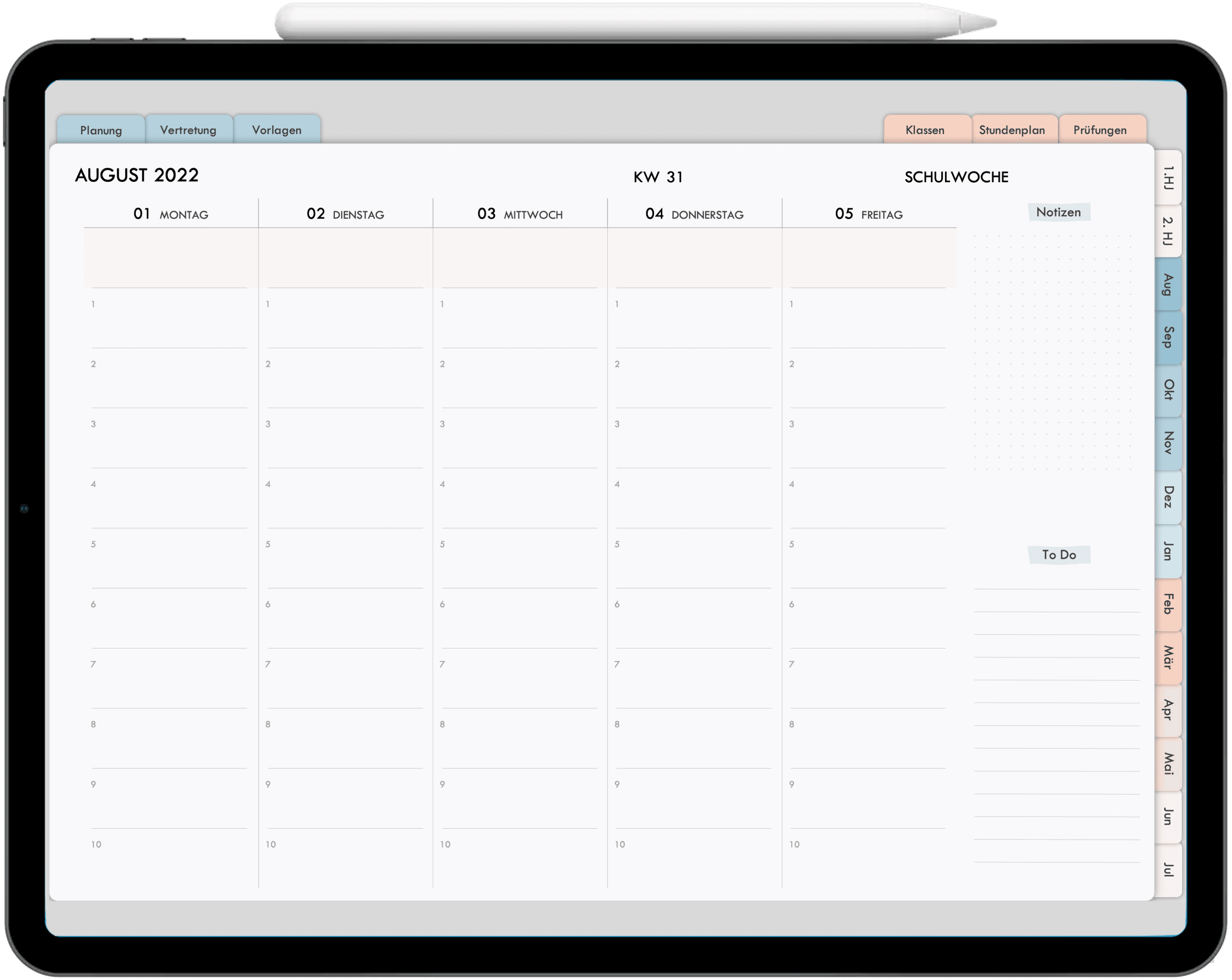Go to the Klassen tab
This screenshot has width=1232, height=980.
(x=926, y=130)
